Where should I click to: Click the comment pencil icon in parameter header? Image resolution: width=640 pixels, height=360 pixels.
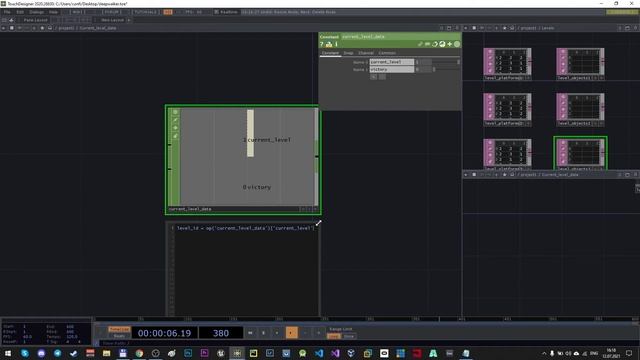420,44
